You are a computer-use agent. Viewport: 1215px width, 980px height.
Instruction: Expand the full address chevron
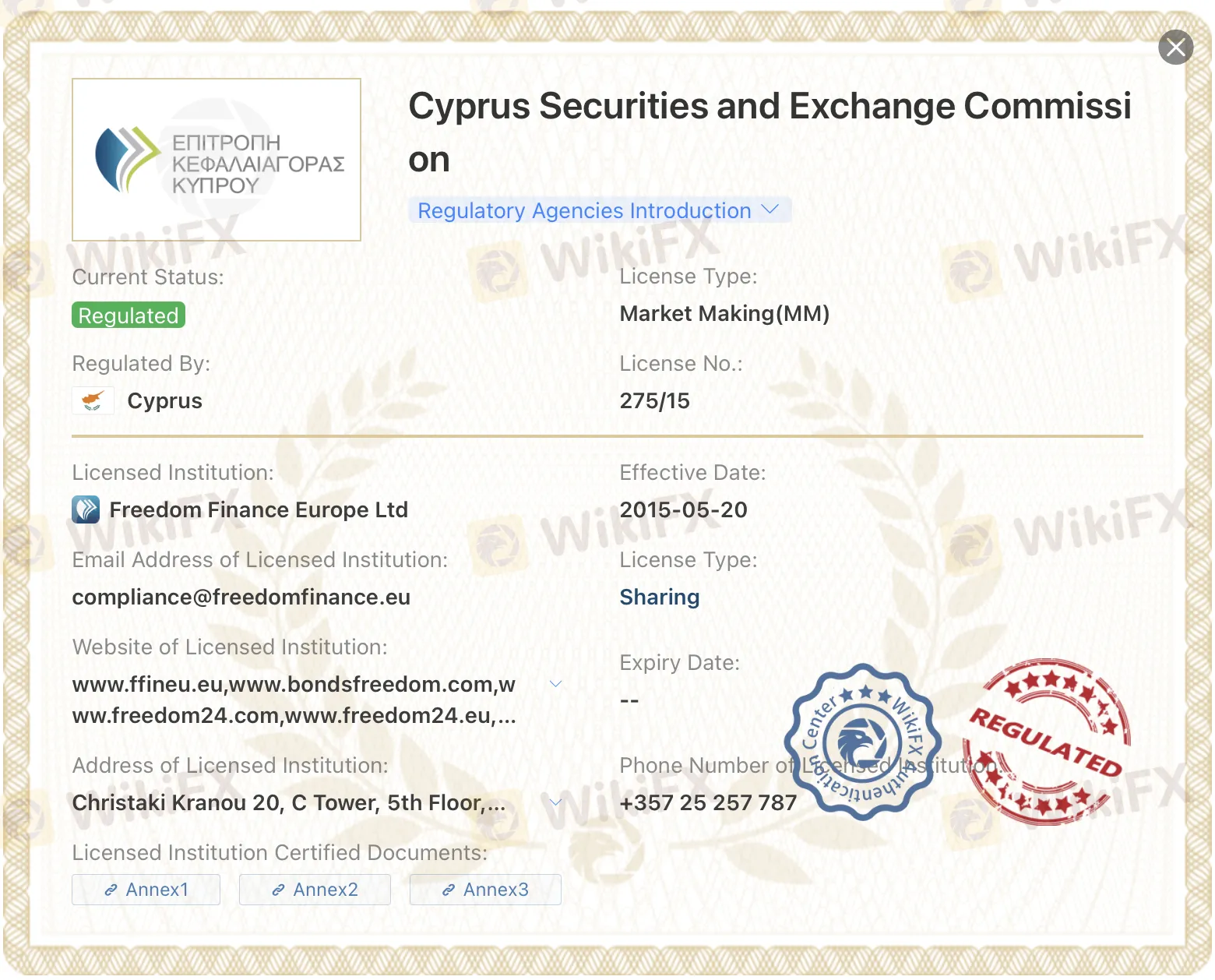pyautogui.click(x=555, y=802)
